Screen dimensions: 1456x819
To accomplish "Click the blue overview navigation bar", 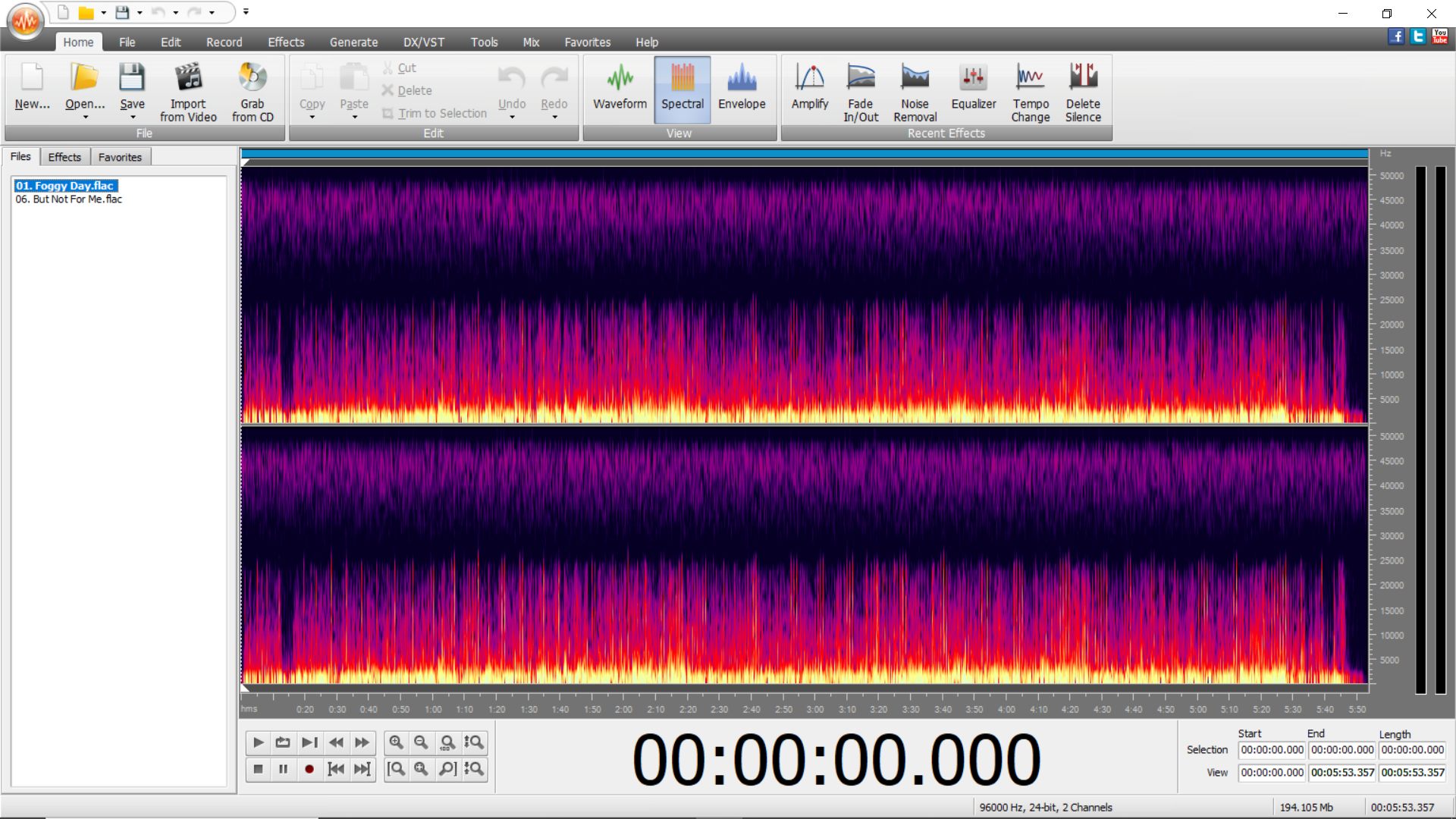I will click(x=804, y=154).
